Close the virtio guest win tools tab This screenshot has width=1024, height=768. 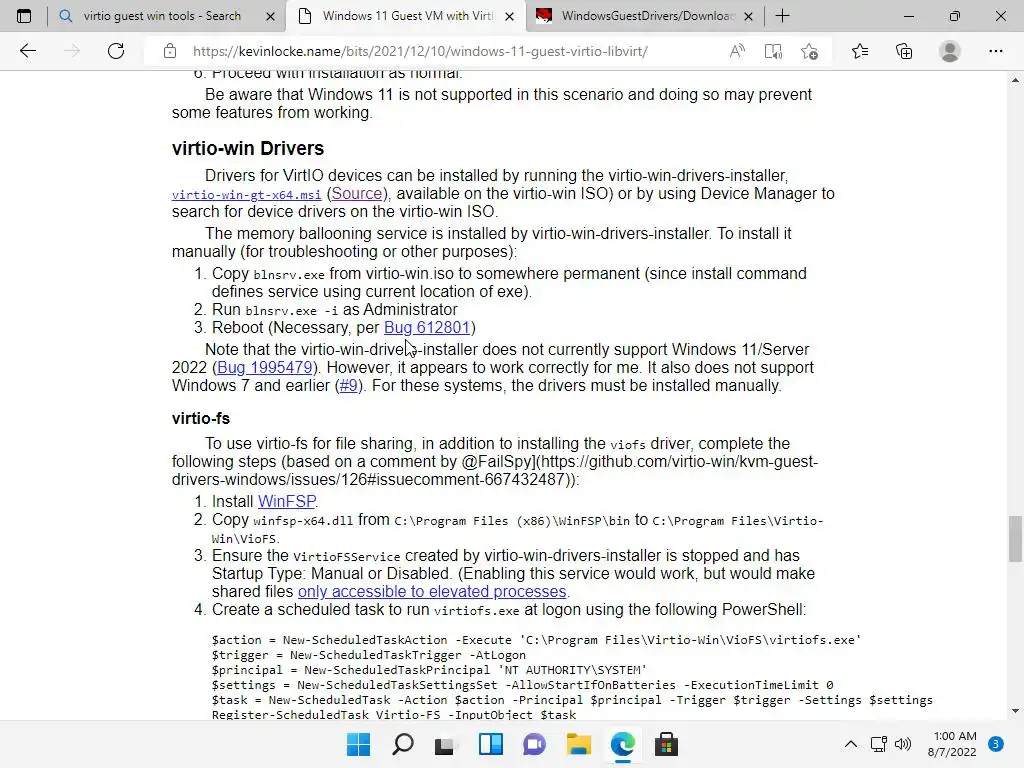[x=270, y=16]
